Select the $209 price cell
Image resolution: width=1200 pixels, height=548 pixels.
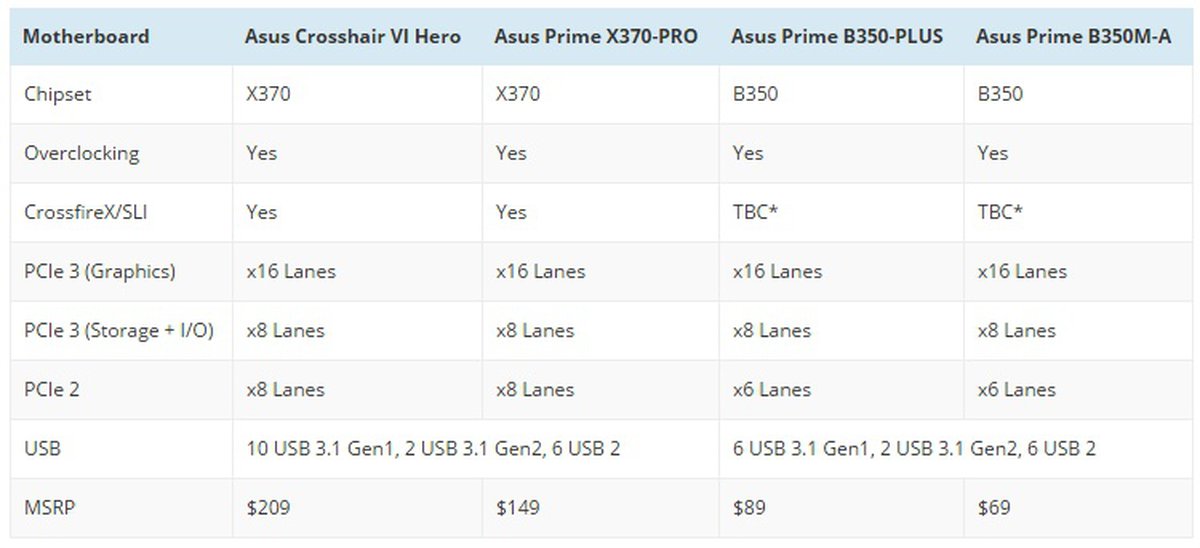(268, 508)
